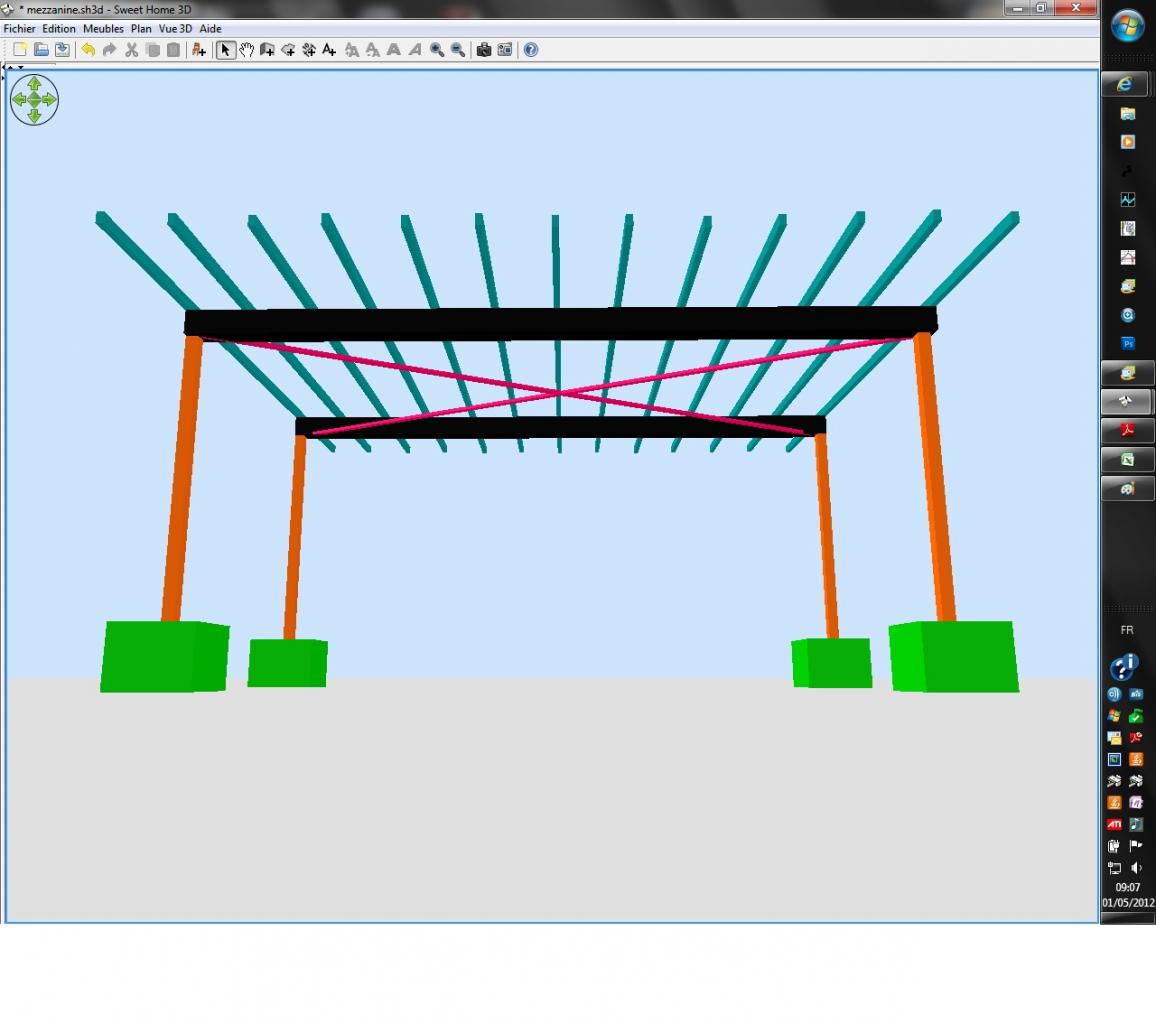Click the Create video icon
This screenshot has height=1024, width=1156.
(505, 50)
